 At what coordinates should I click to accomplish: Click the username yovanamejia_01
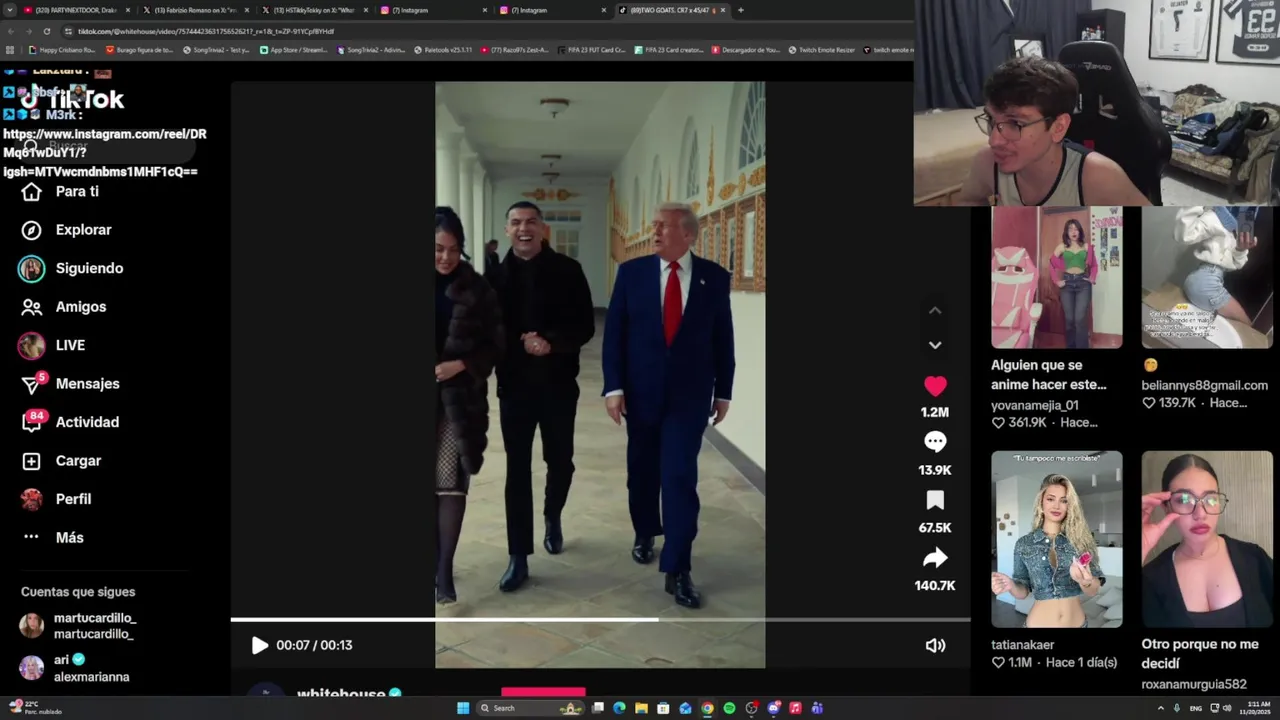1034,405
